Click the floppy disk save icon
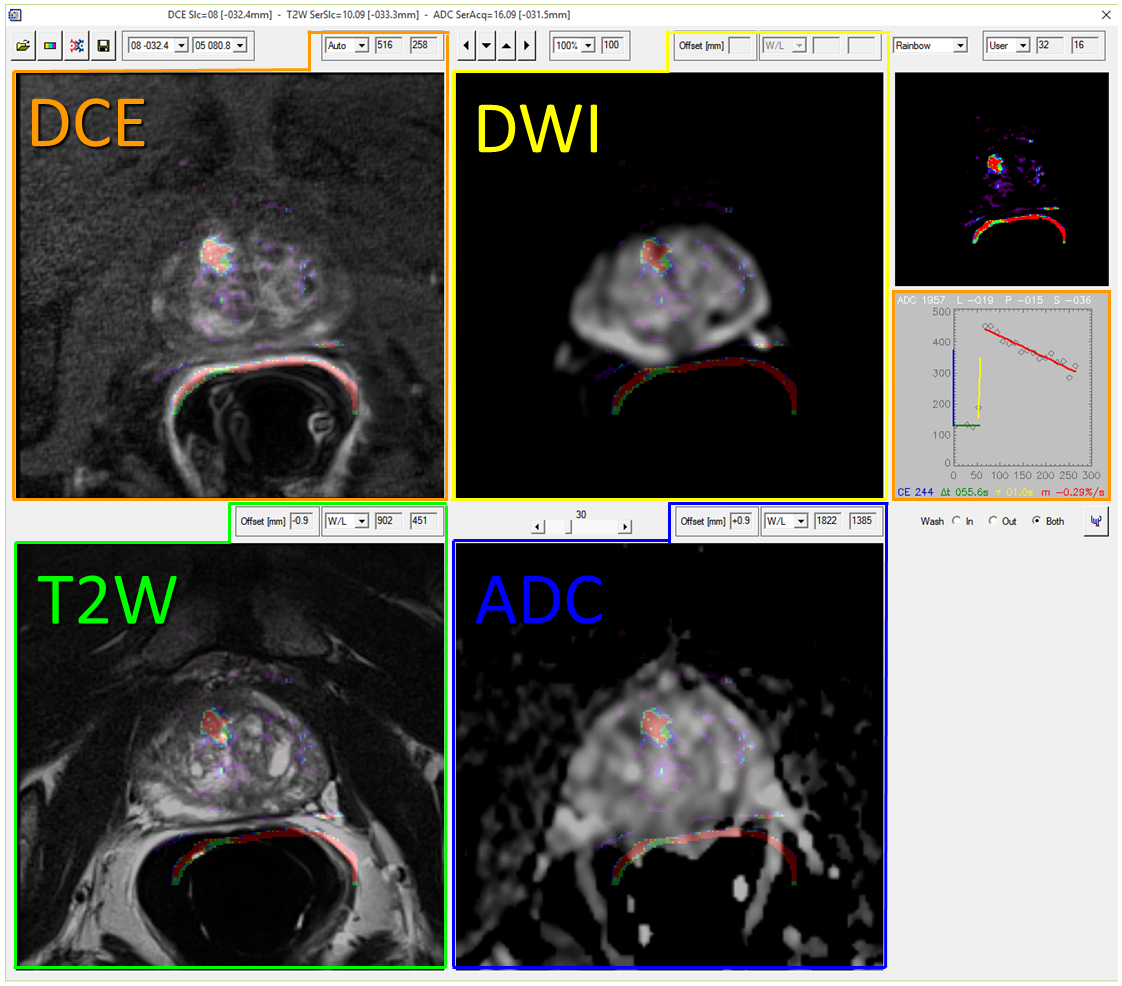Viewport: 1122px width, 986px height. pos(102,46)
